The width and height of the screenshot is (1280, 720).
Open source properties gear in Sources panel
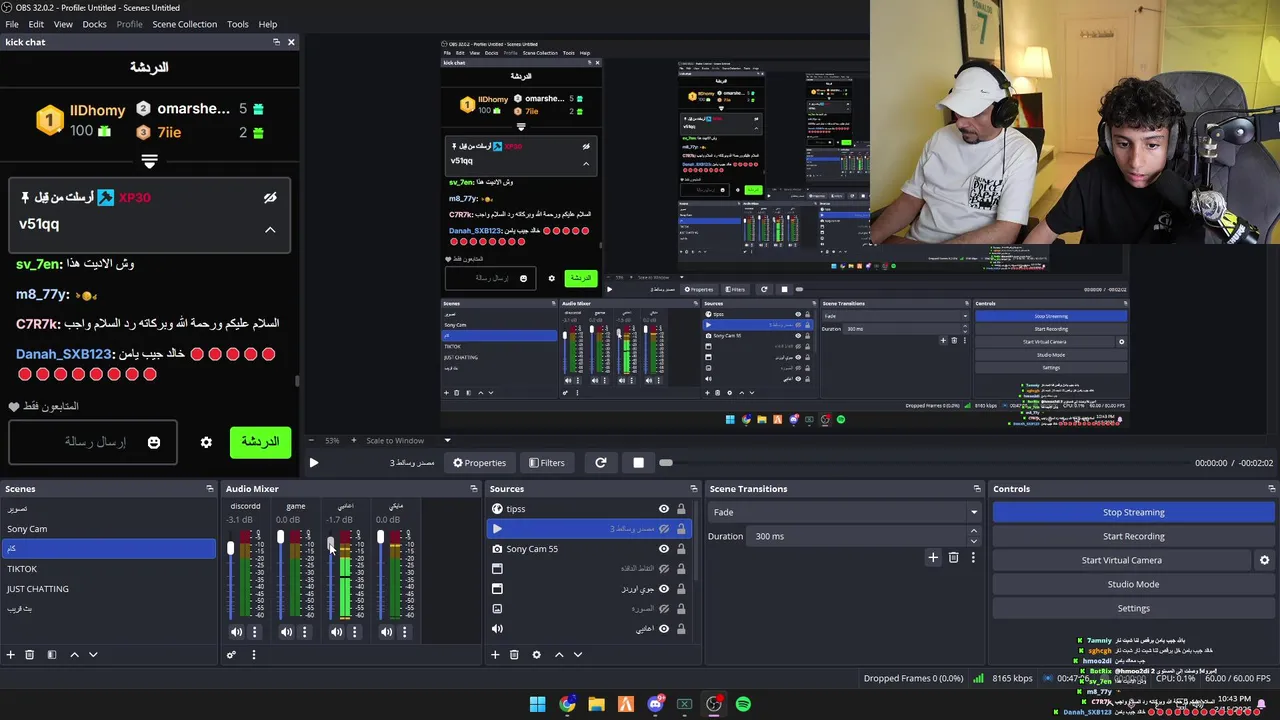[x=536, y=655]
